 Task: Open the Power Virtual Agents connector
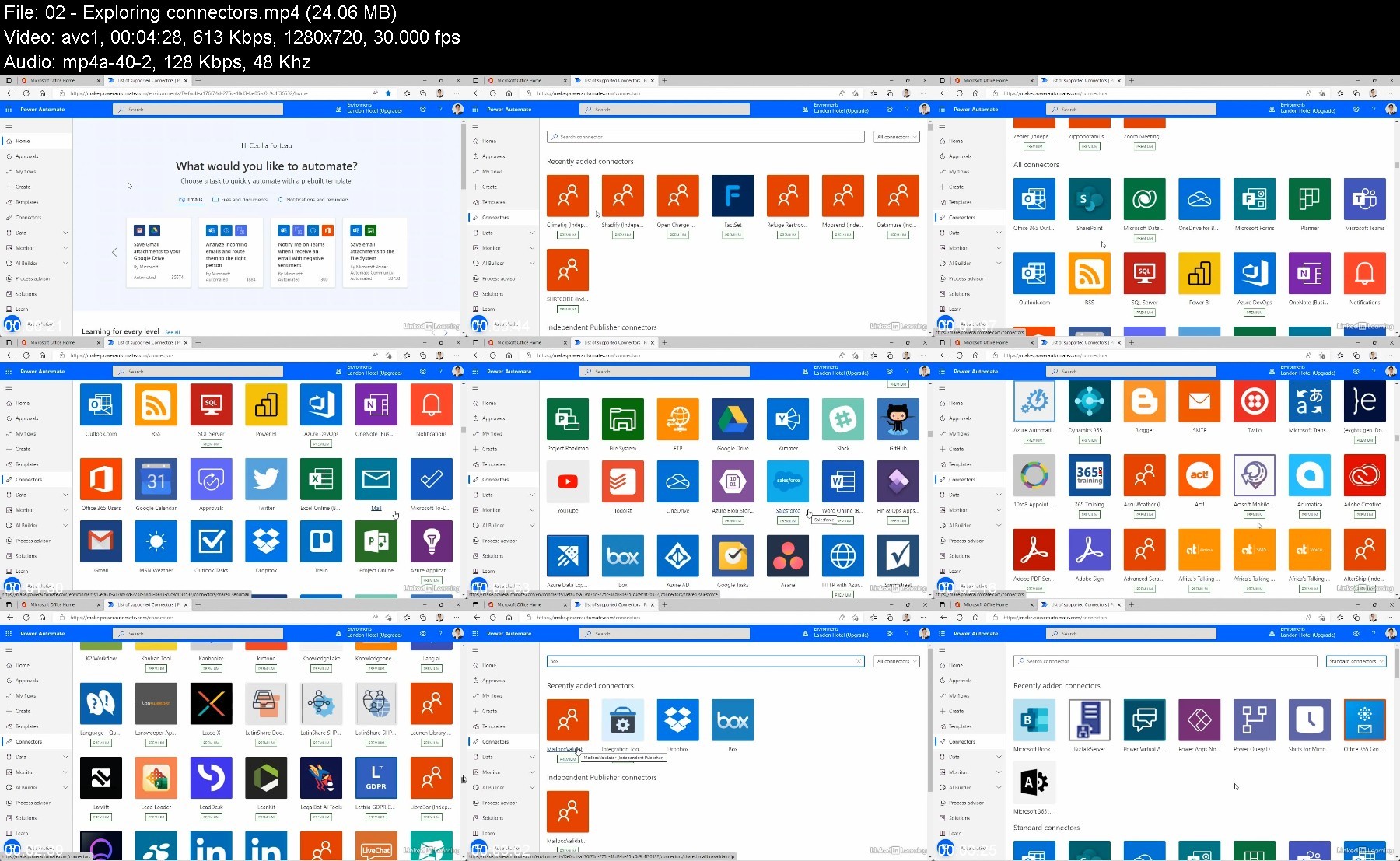point(1144,720)
